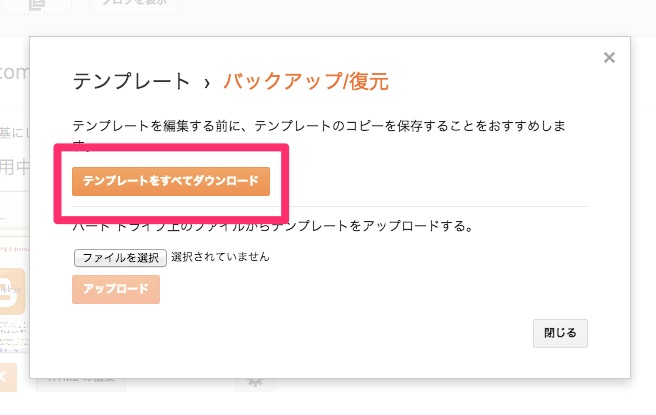Click the faded アップロード button
Screen dimensions: 656x415
[x=116, y=289]
